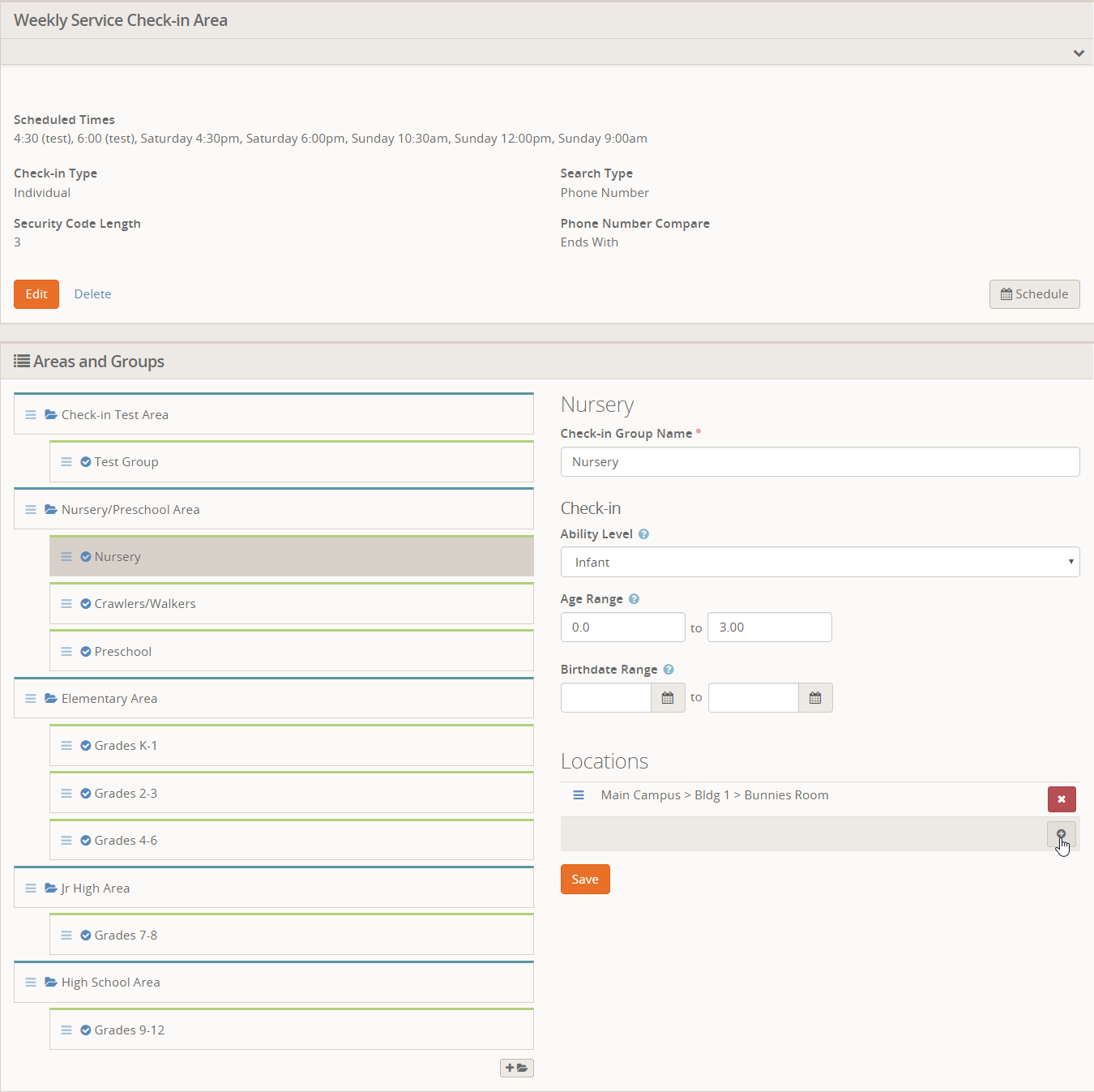
Task: Open birthdate range start calendar picker
Action: click(x=668, y=698)
